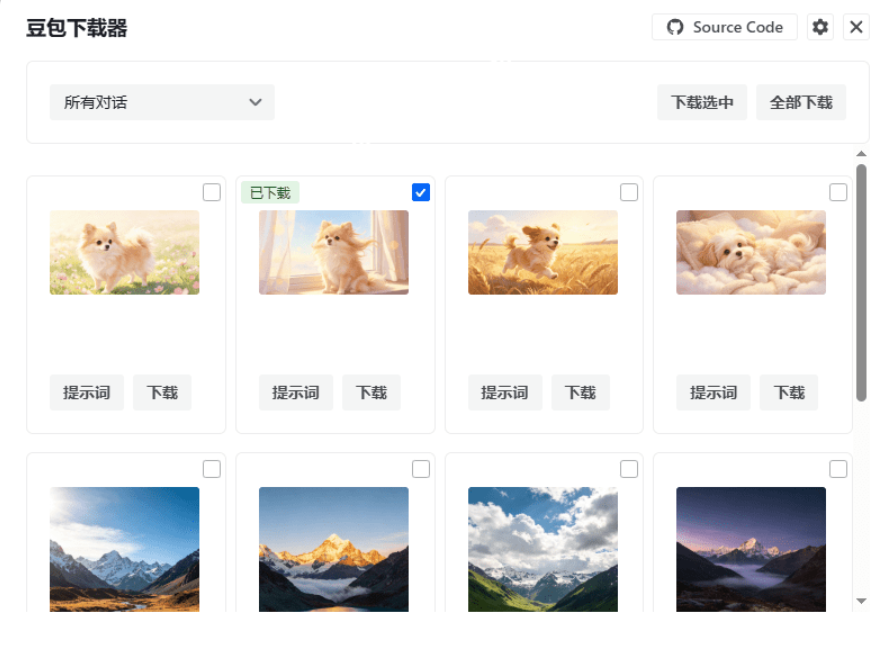Viewport: 876px width, 654px height.
Task: Show 提示词 for the 已下载 window dog
Action: tap(296, 393)
